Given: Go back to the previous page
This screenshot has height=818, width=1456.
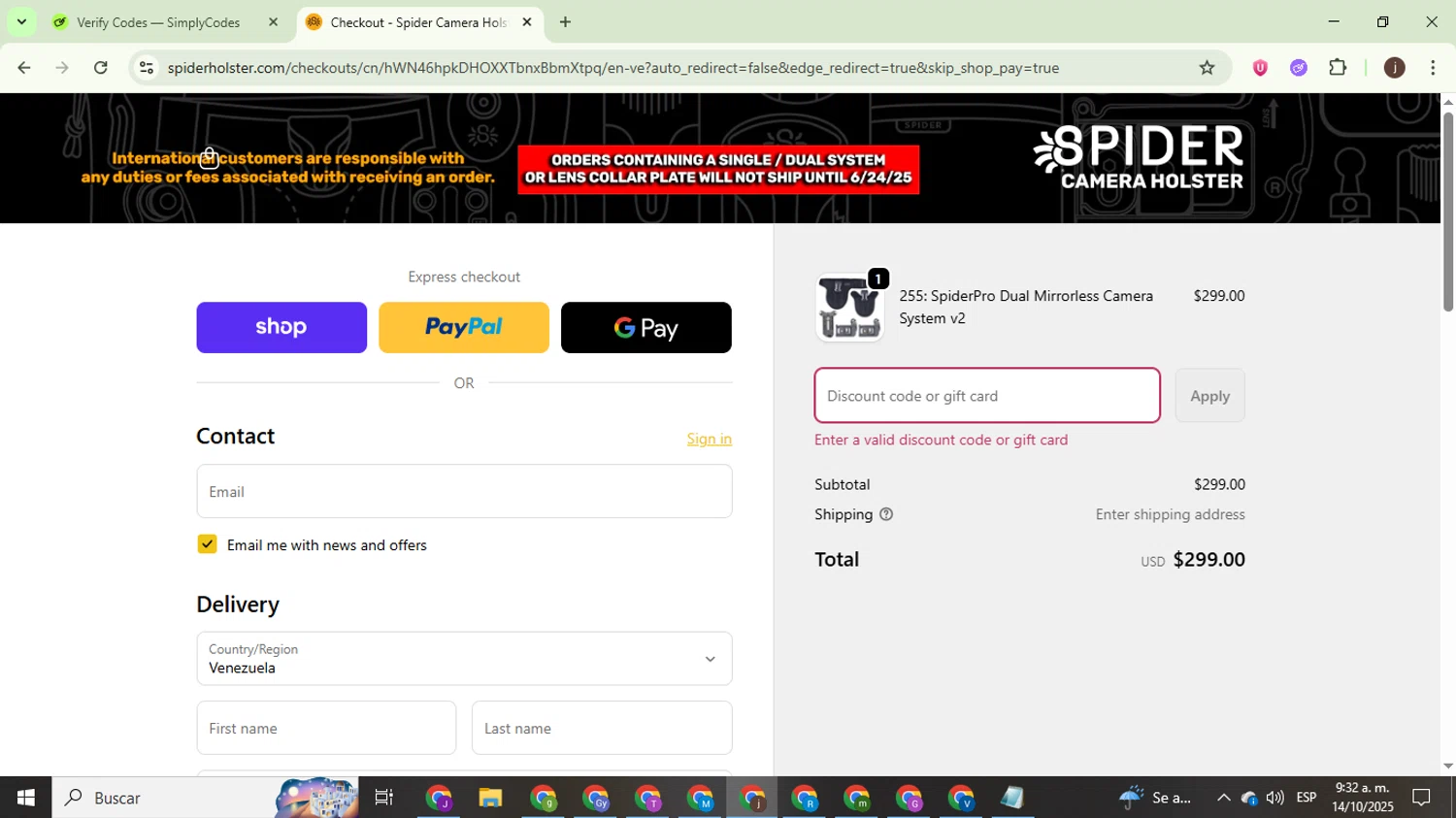Looking at the screenshot, I should point(23,68).
